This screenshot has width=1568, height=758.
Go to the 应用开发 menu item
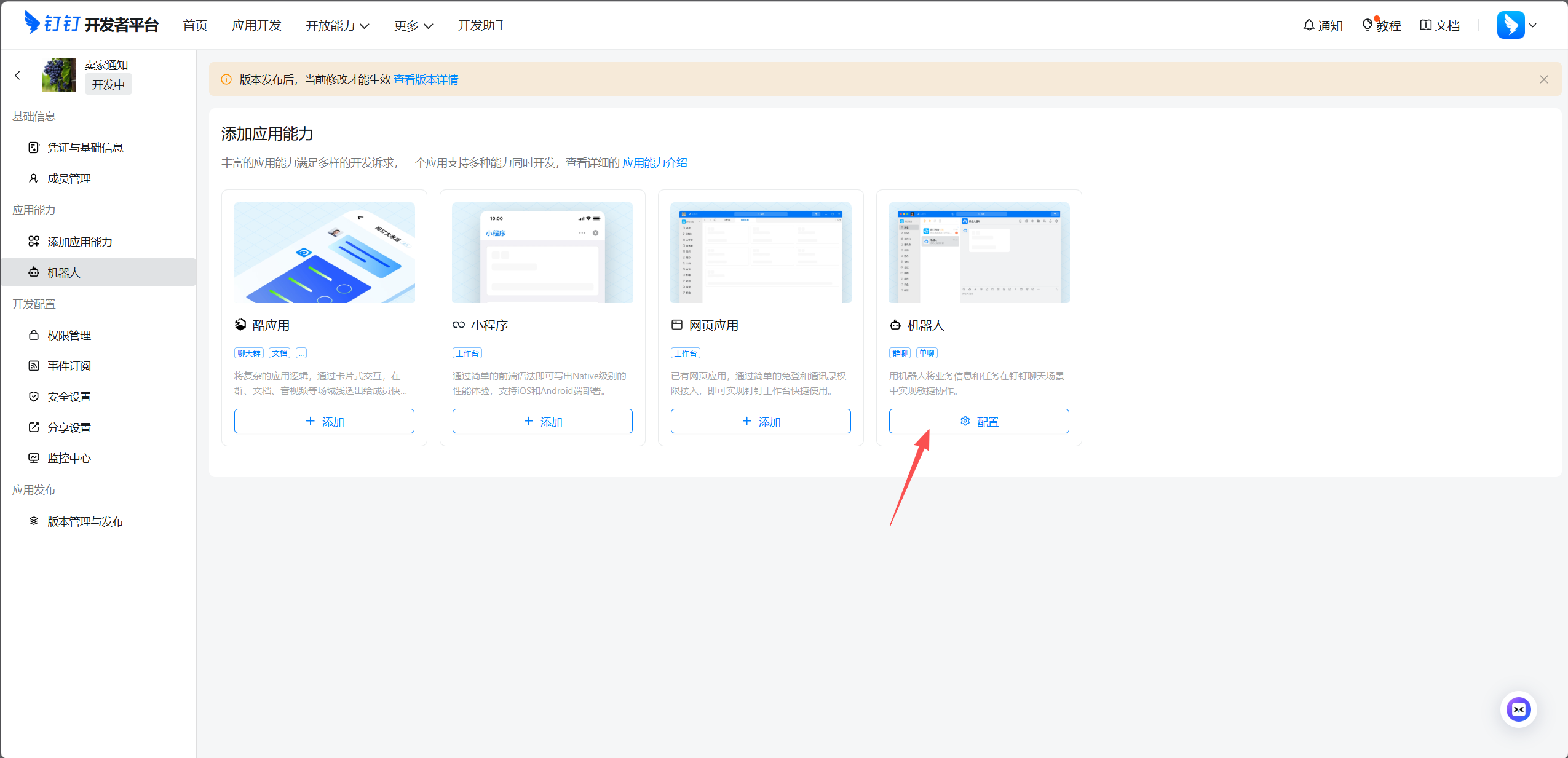[x=256, y=25]
